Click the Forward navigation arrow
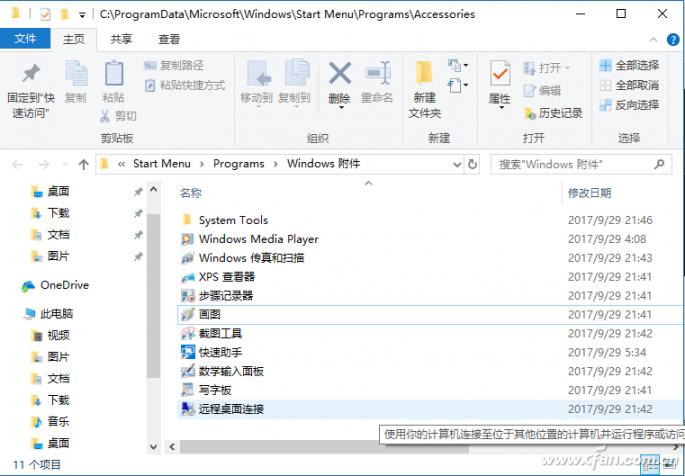Screen dimensions: 685x476 tap(44, 165)
